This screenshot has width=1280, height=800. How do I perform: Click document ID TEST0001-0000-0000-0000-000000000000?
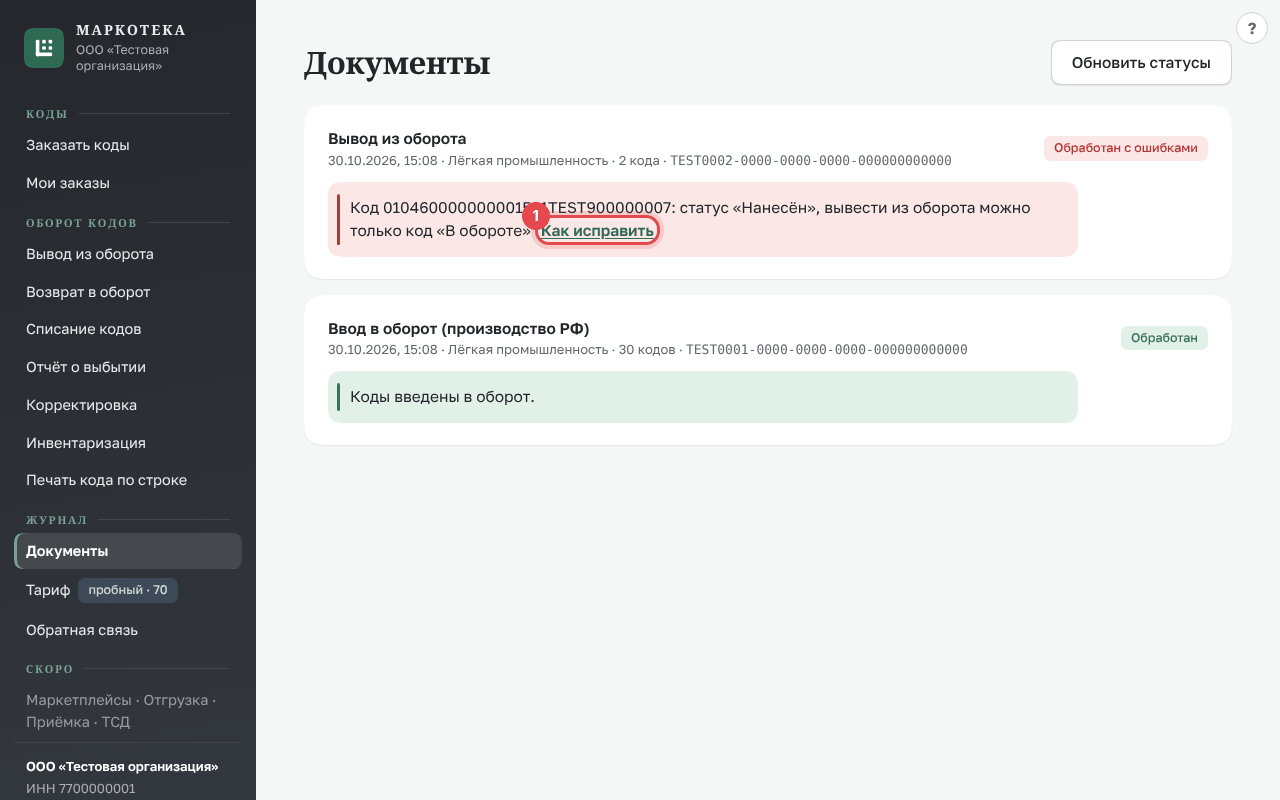coord(827,350)
